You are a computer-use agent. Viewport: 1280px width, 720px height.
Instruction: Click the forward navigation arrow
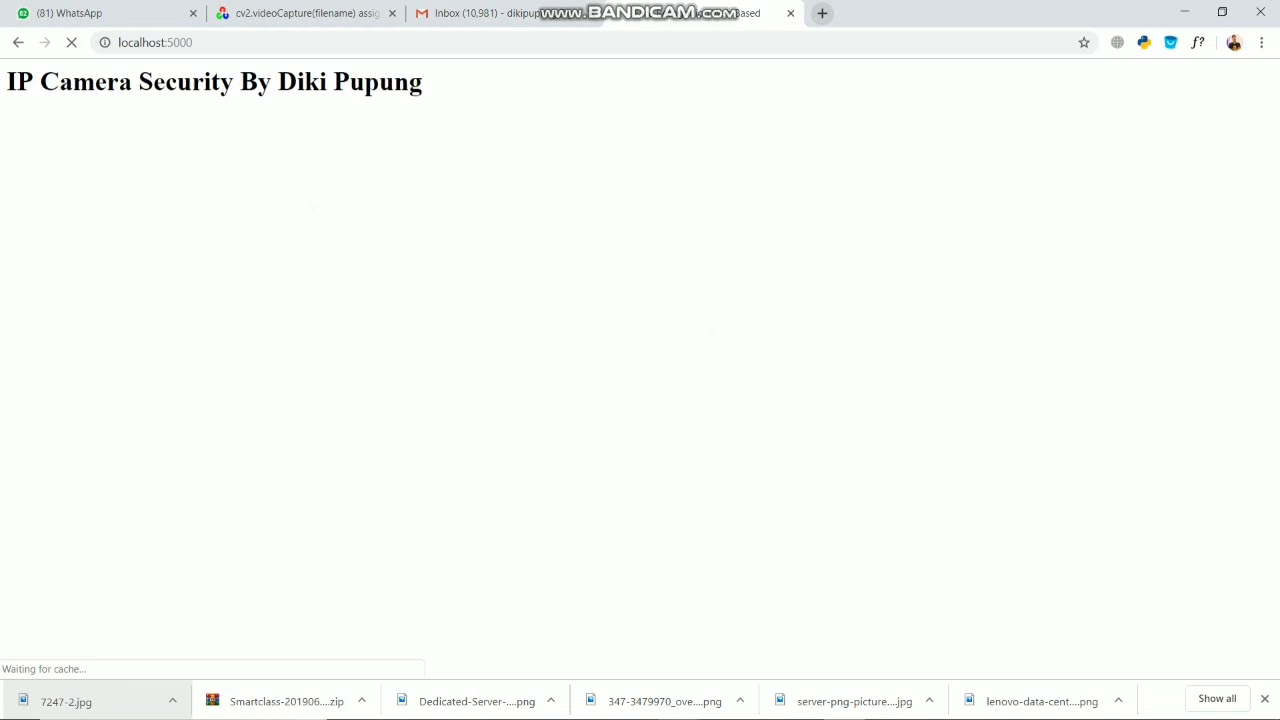click(x=45, y=42)
